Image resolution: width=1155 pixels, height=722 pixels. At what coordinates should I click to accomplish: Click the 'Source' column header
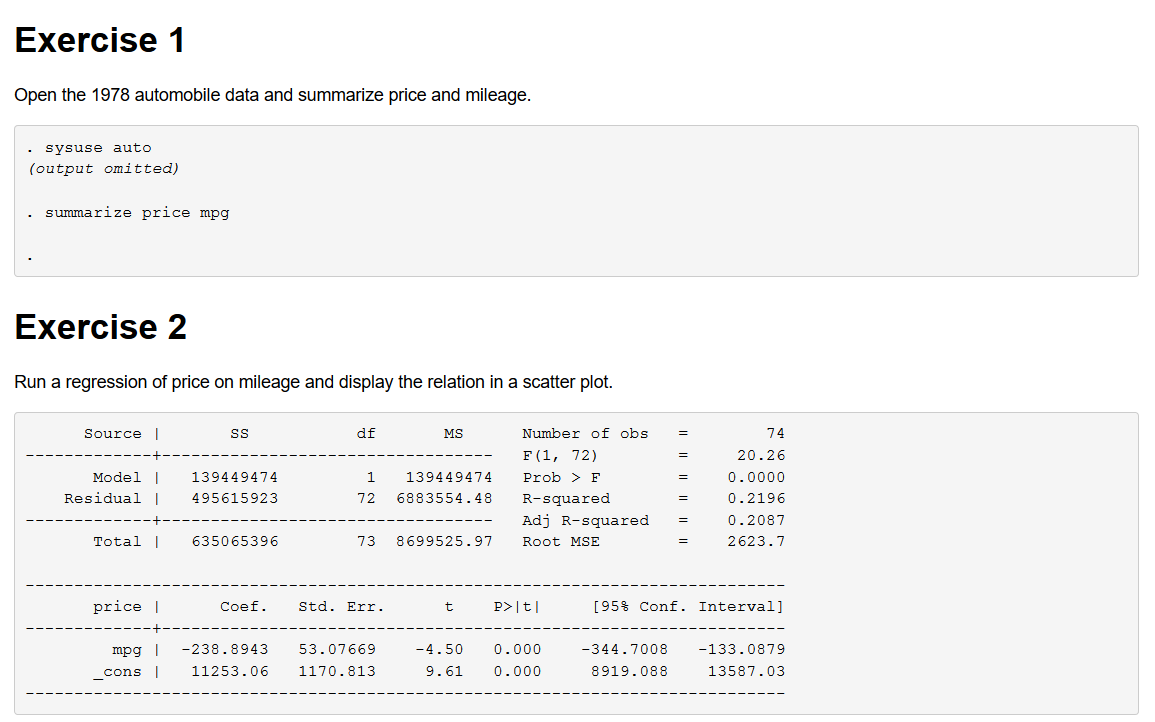pyautogui.click(x=113, y=434)
